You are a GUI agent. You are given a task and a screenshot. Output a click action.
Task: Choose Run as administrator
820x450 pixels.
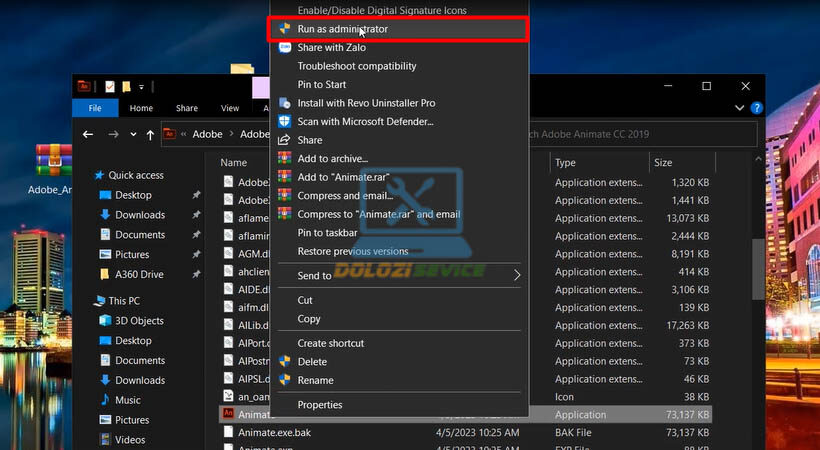point(342,29)
